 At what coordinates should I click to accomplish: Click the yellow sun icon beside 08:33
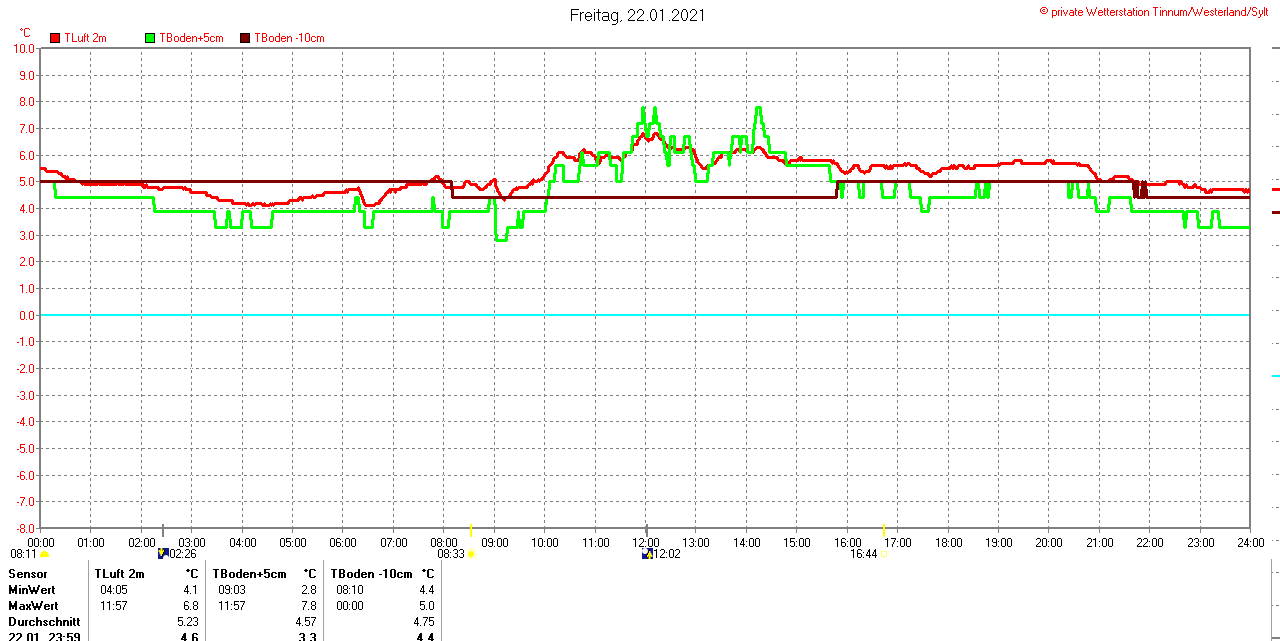471,554
